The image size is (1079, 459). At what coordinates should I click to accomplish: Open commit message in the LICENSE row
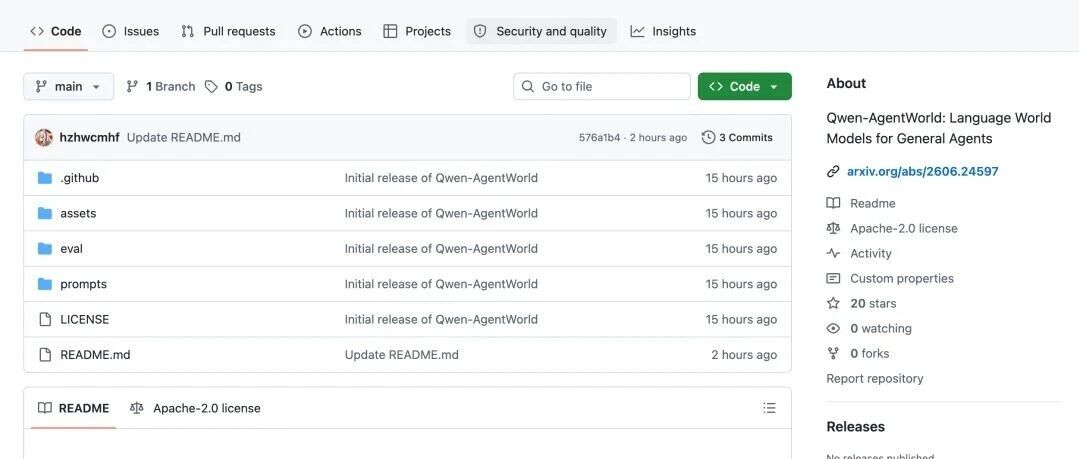(x=441, y=319)
